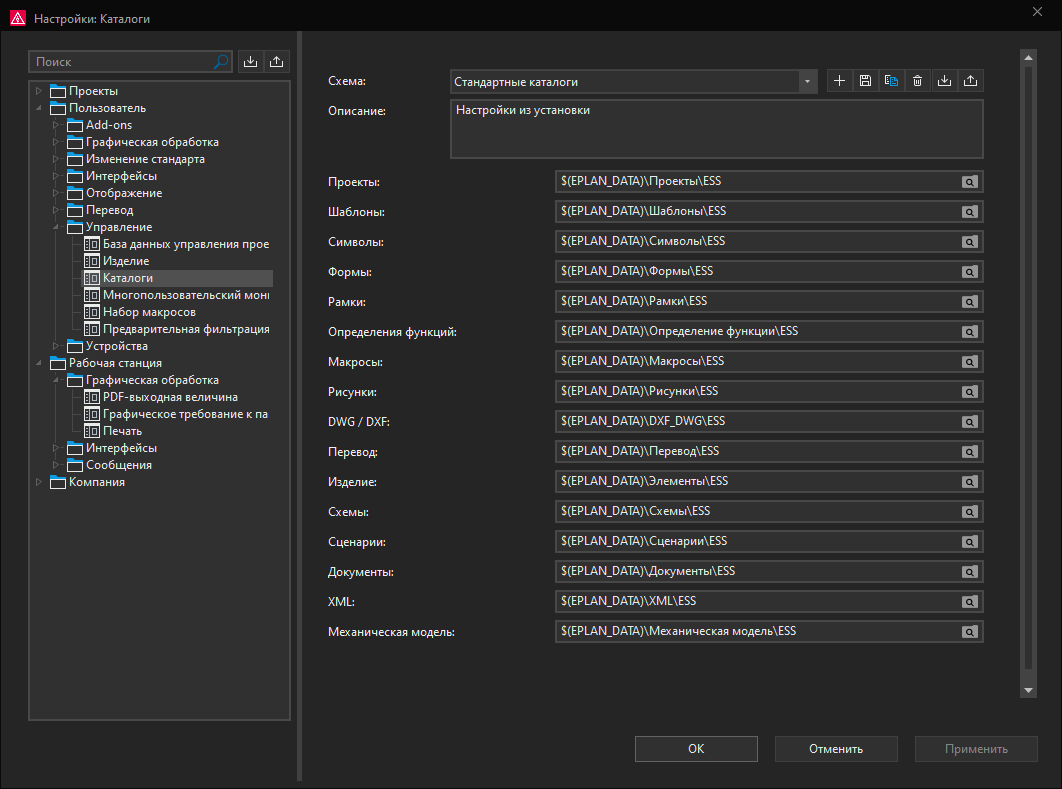Browse folder for the Определения функций path
This screenshot has width=1062, height=789.
pyautogui.click(x=970, y=332)
